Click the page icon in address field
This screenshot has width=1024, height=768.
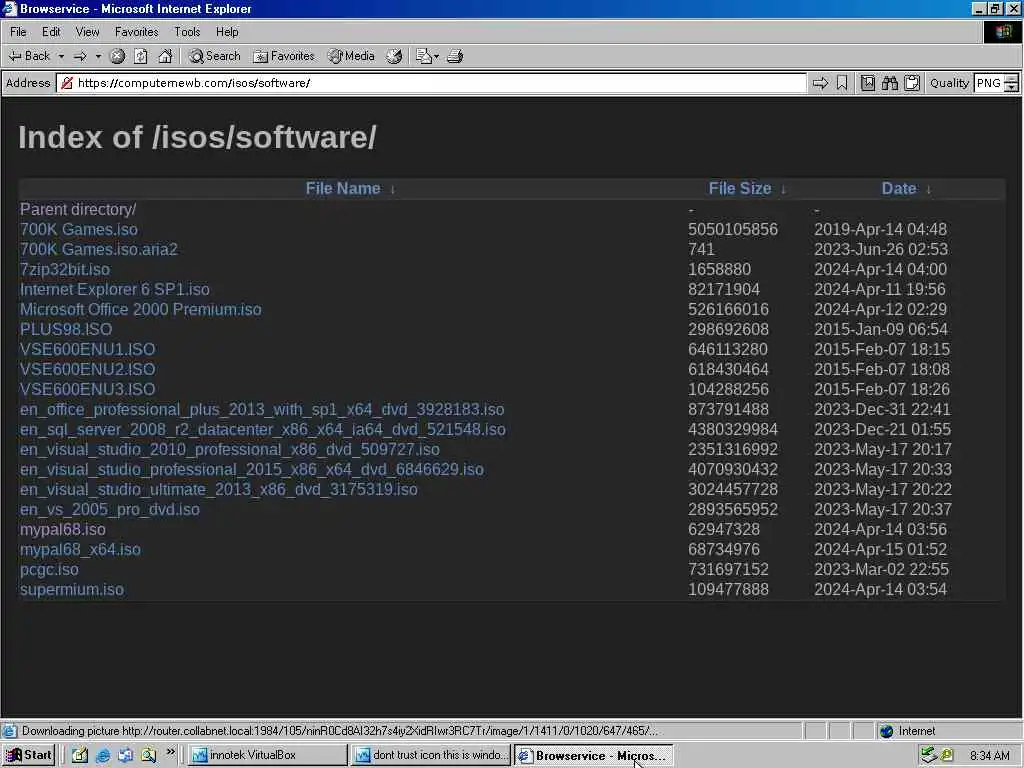(x=67, y=83)
